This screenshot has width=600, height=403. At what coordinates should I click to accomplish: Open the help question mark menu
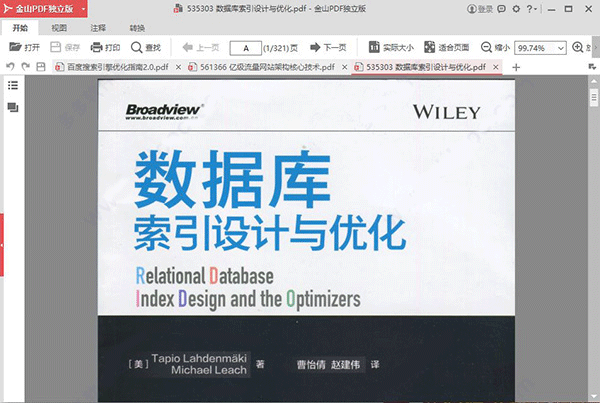pos(532,9)
